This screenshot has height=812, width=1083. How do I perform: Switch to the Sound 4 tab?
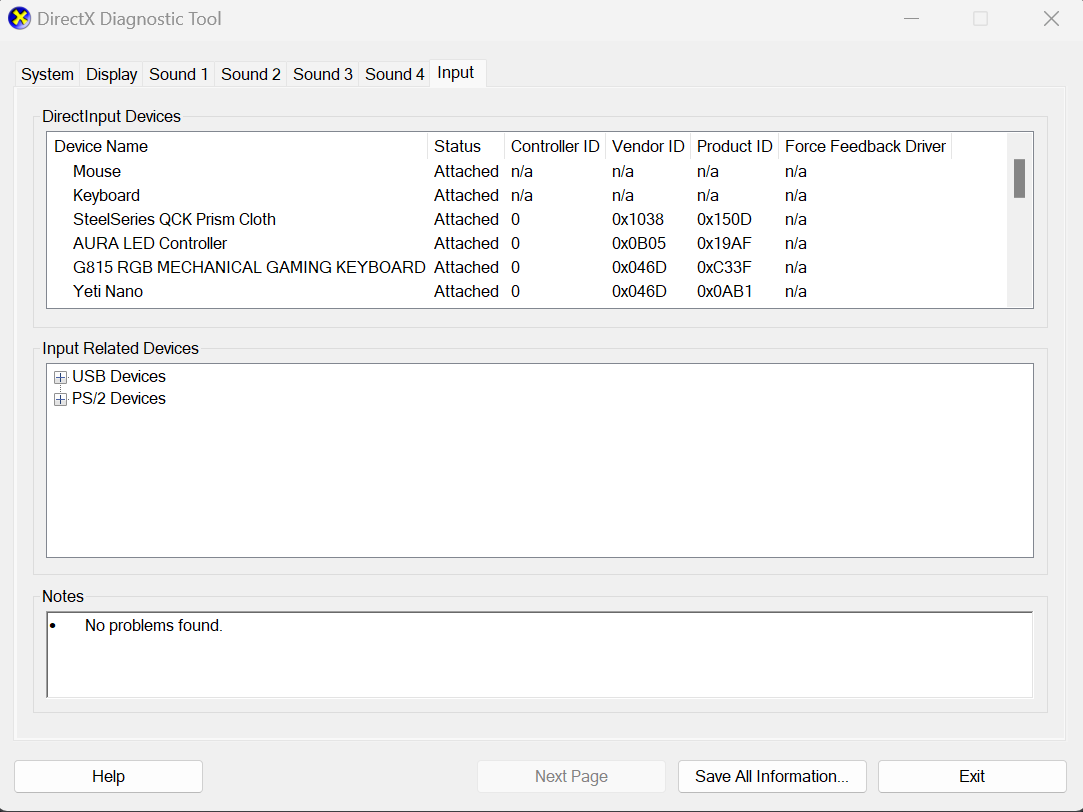pyautogui.click(x=394, y=74)
